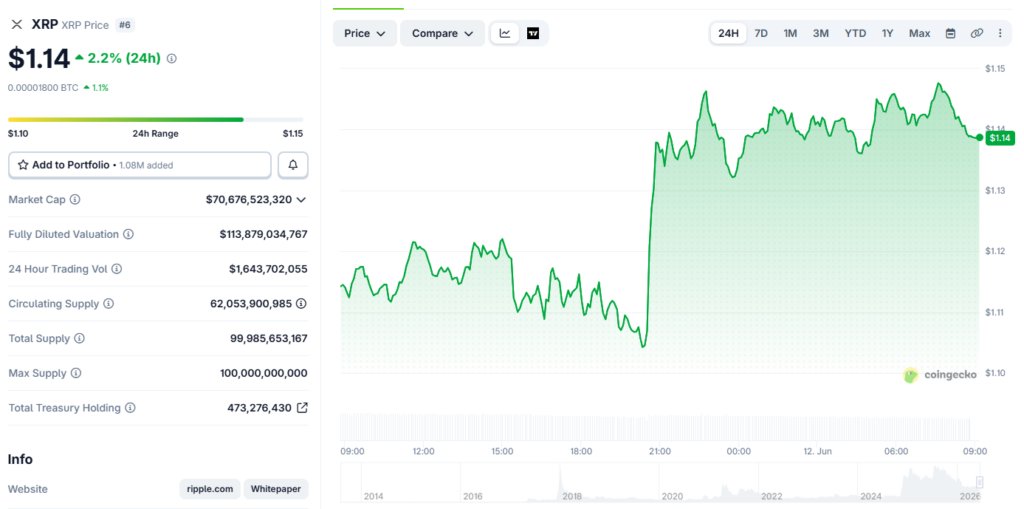Click the 21:00 time axis label
Image resolution: width=1024 pixels, height=509 pixels.
(x=660, y=451)
